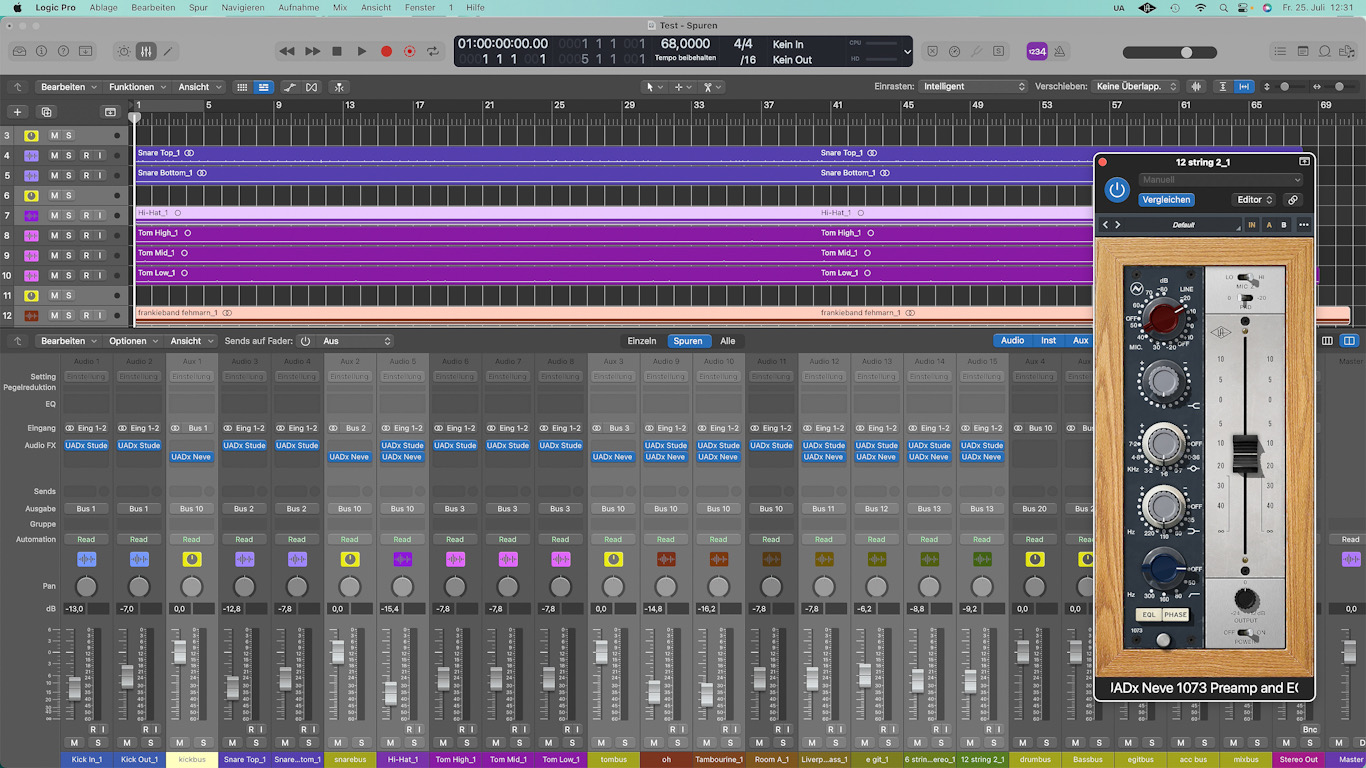Toggle the Mixer faders icon in the control bar
1366x768 pixels.
pos(146,51)
